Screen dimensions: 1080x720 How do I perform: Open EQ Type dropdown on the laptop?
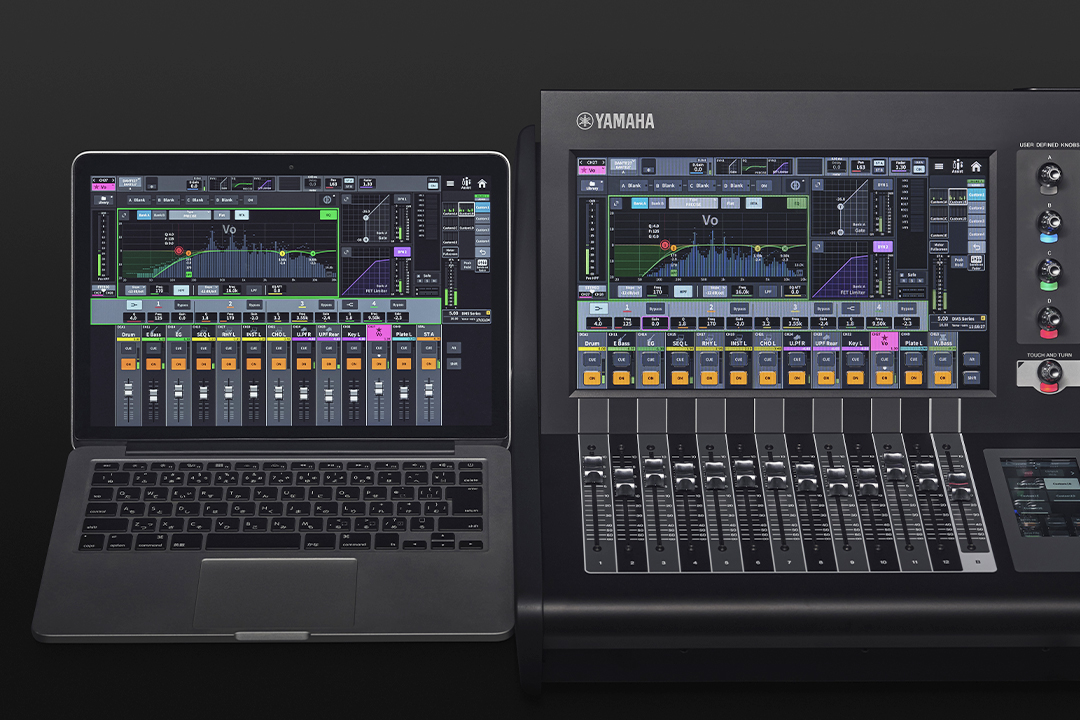pyautogui.click(x=190, y=215)
